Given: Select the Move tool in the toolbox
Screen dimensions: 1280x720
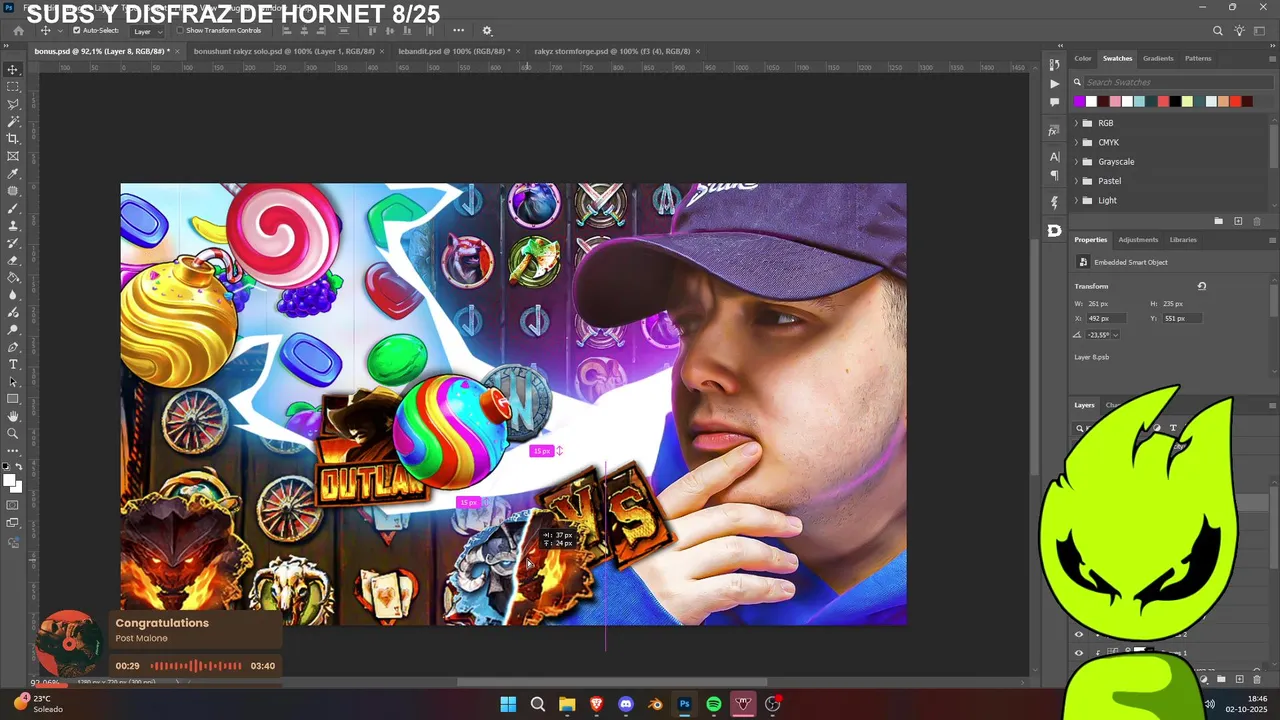Looking at the screenshot, I should tap(13, 69).
